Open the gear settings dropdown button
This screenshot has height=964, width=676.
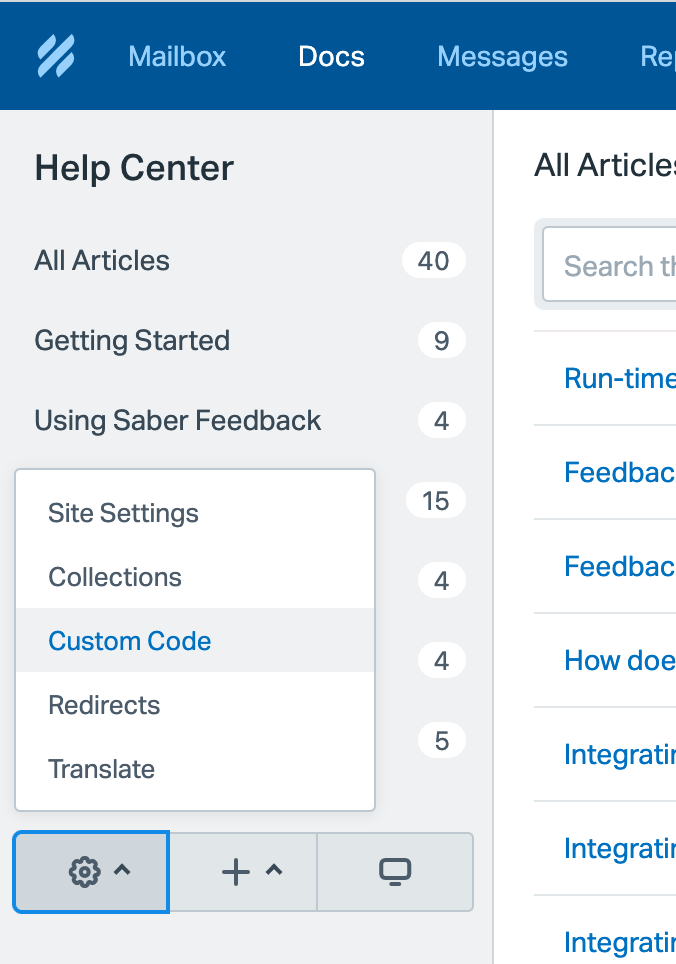coord(91,872)
